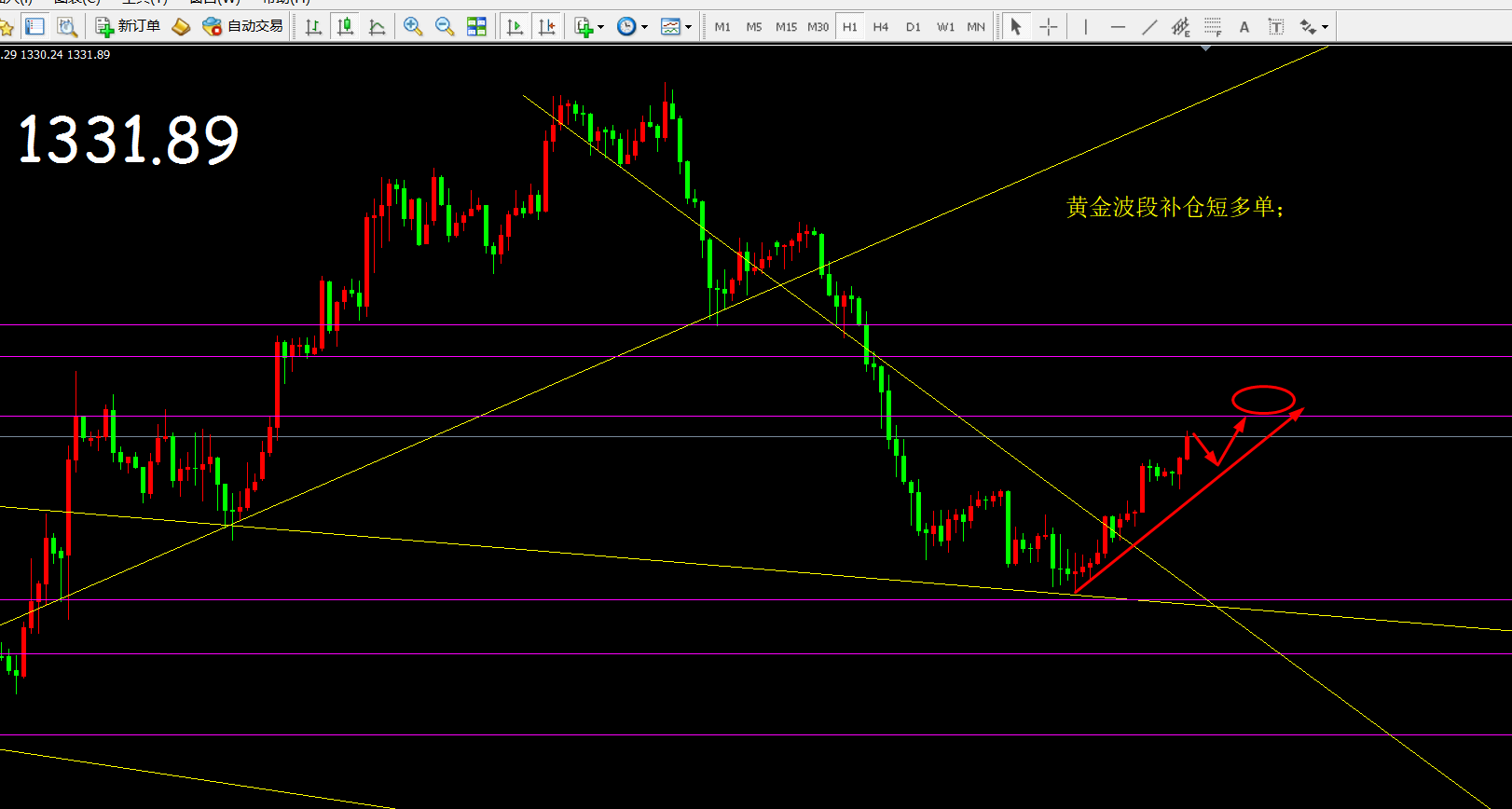Launch MetaEditor via the yellow diamond icon

click(x=181, y=26)
